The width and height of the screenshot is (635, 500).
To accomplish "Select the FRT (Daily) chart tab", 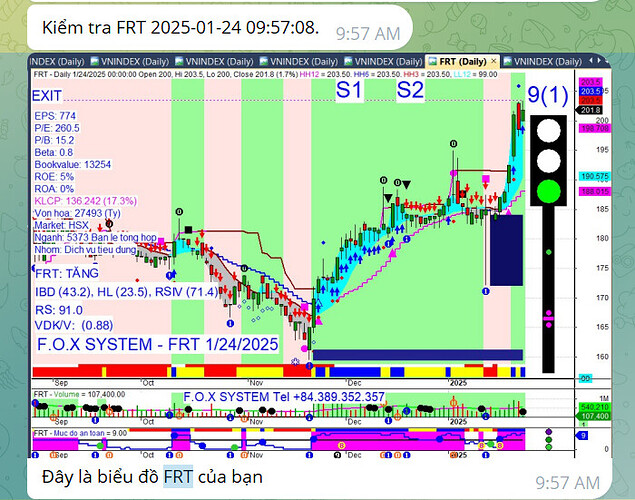I will coord(462,62).
